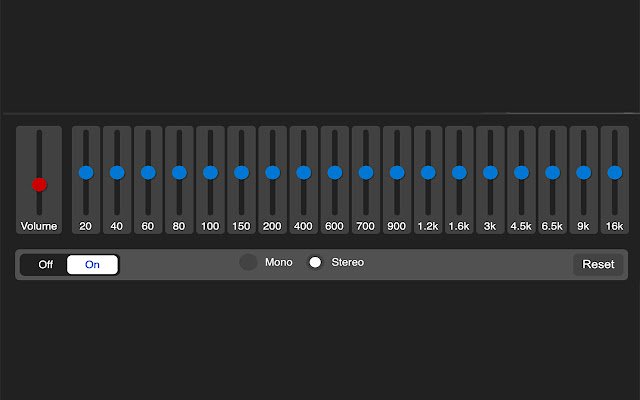Turn the equalizer On

click(92, 264)
